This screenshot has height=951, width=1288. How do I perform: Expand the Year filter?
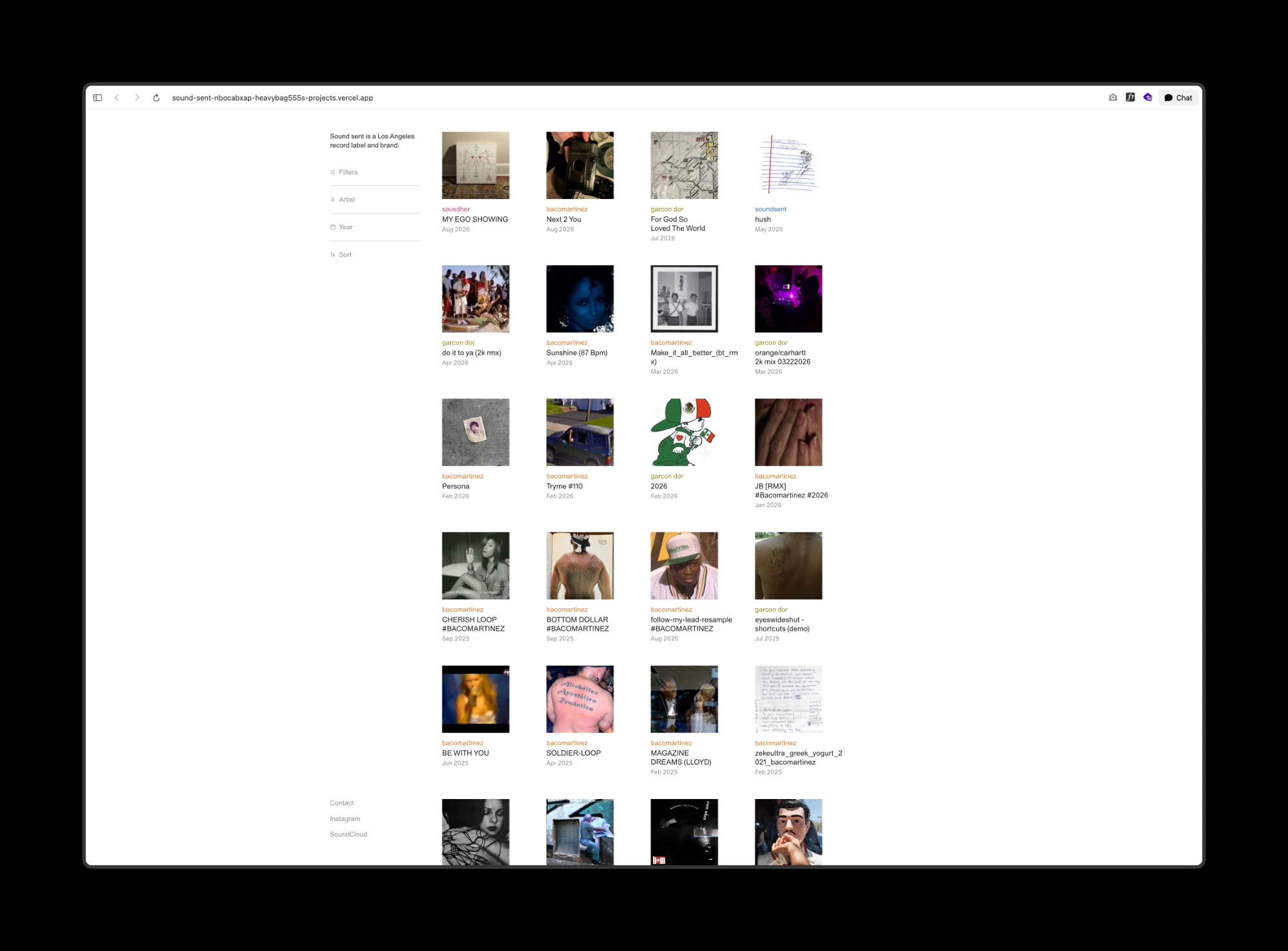374,227
